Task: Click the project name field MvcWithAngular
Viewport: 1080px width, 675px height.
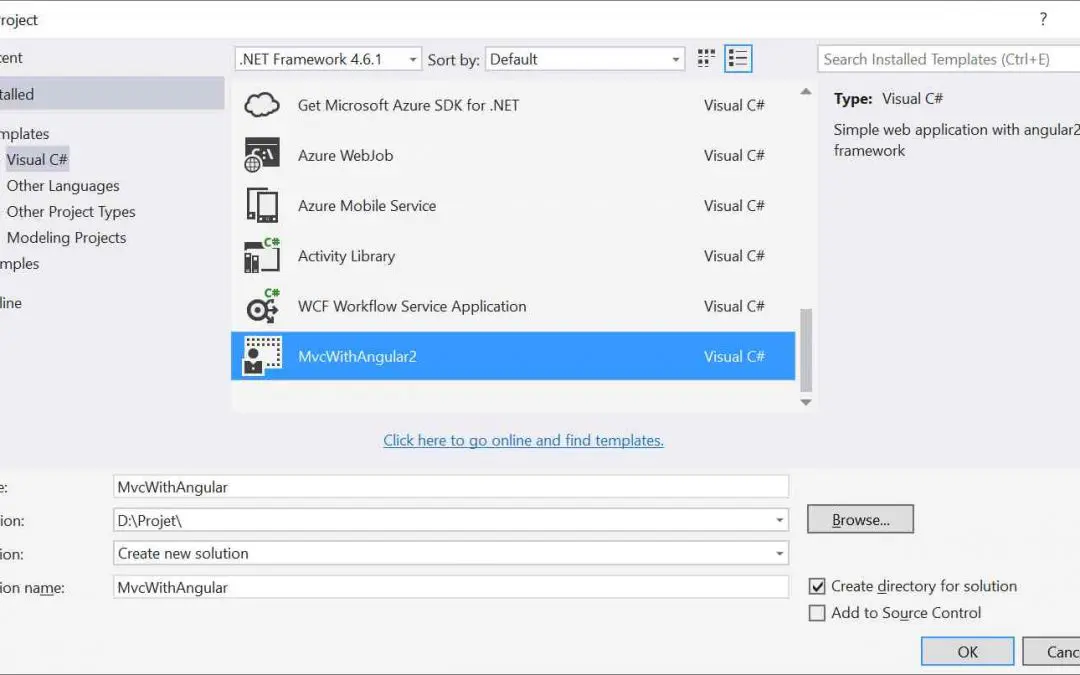Action: 451,487
